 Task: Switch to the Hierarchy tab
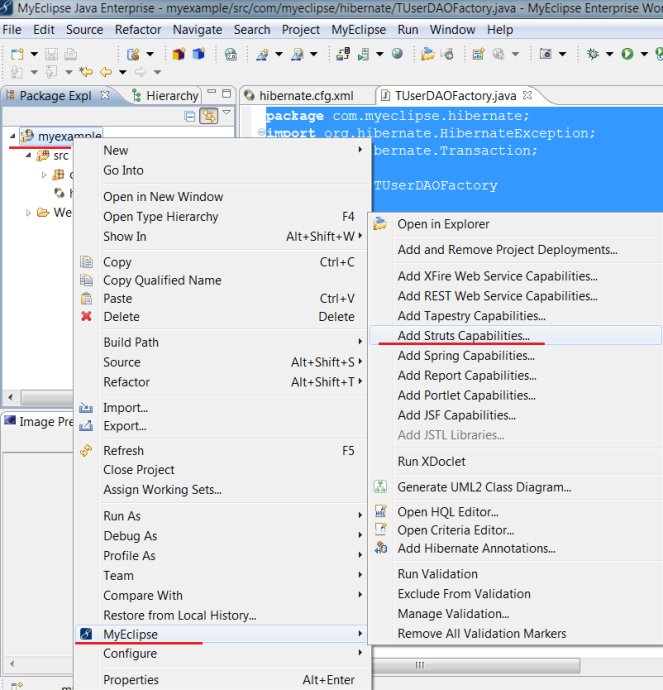tap(165, 95)
